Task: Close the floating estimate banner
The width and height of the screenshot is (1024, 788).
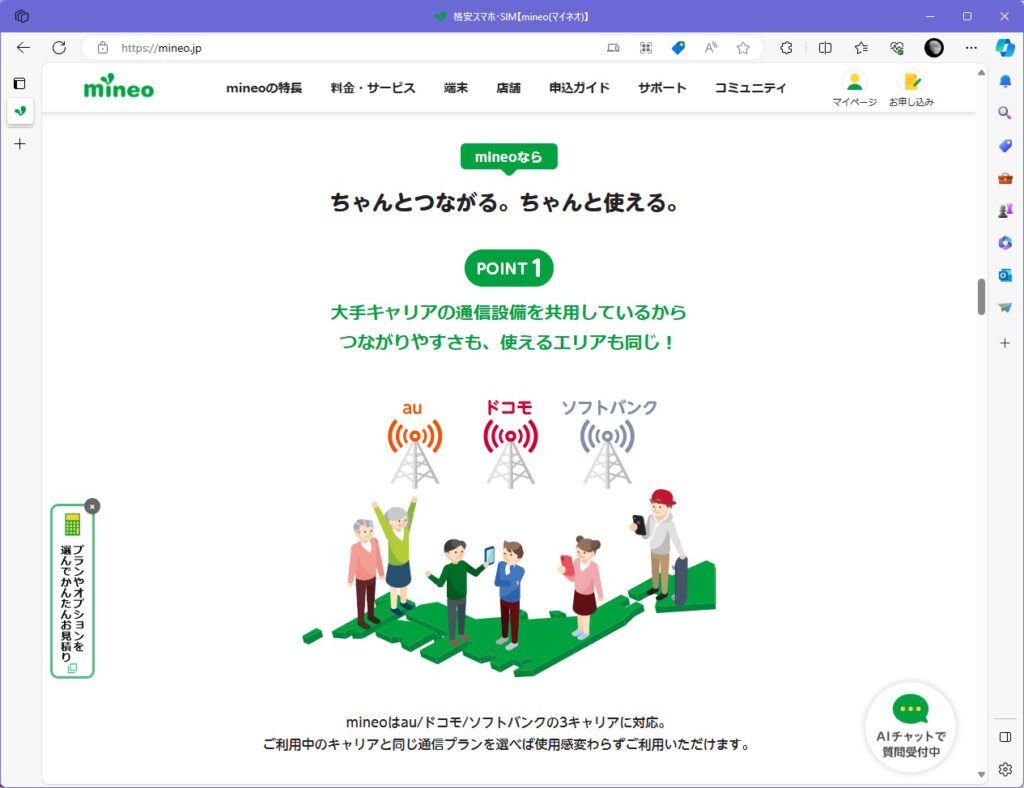Action: pyautogui.click(x=92, y=506)
